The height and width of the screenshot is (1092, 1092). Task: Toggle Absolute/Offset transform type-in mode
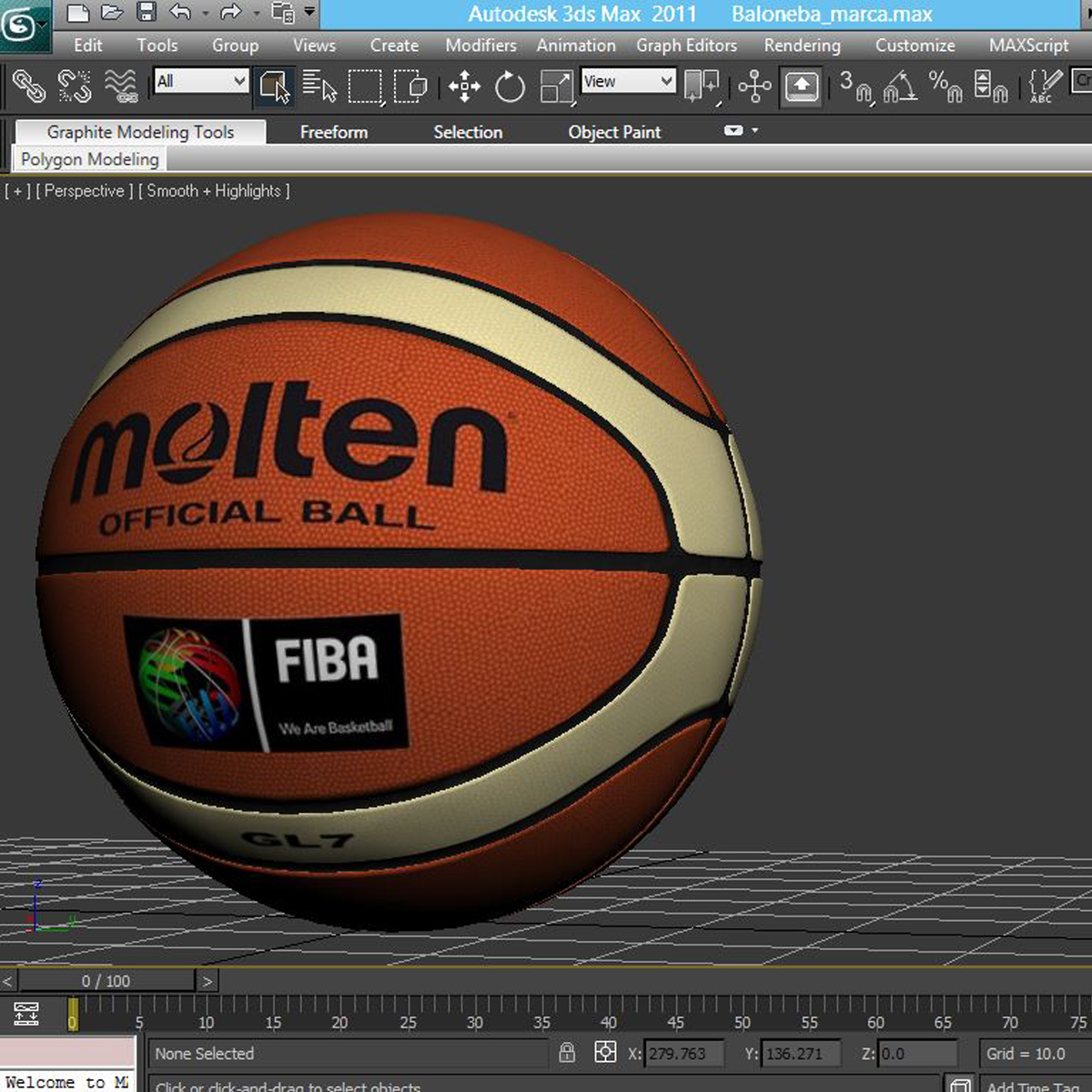pyautogui.click(x=605, y=1053)
